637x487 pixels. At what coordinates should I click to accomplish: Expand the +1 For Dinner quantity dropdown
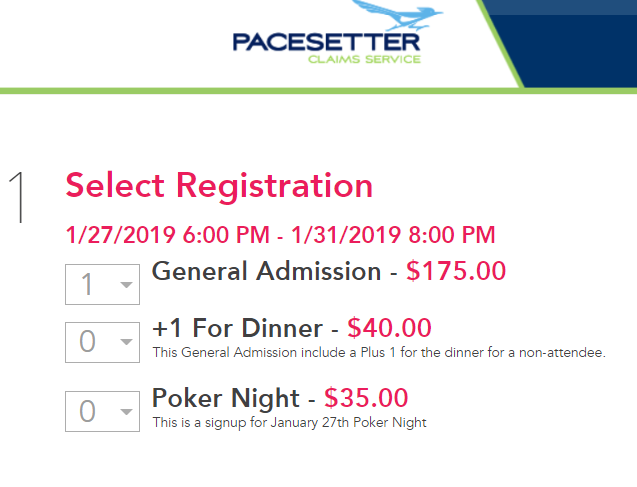(101, 342)
